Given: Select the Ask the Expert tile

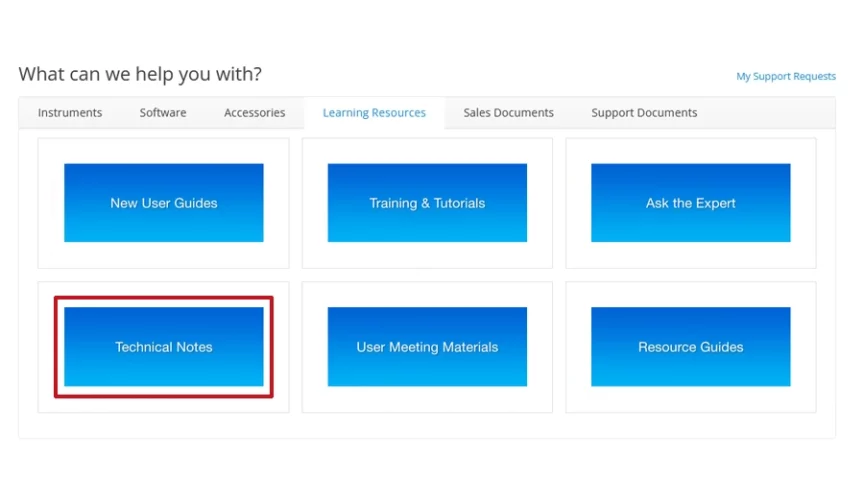Looking at the screenshot, I should (x=690, y=203).
